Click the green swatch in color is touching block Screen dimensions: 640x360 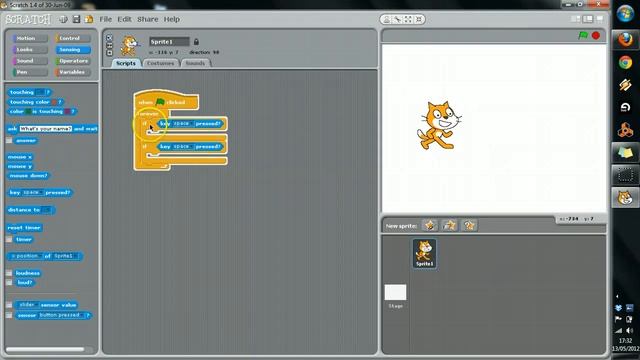tap(28, 111)
